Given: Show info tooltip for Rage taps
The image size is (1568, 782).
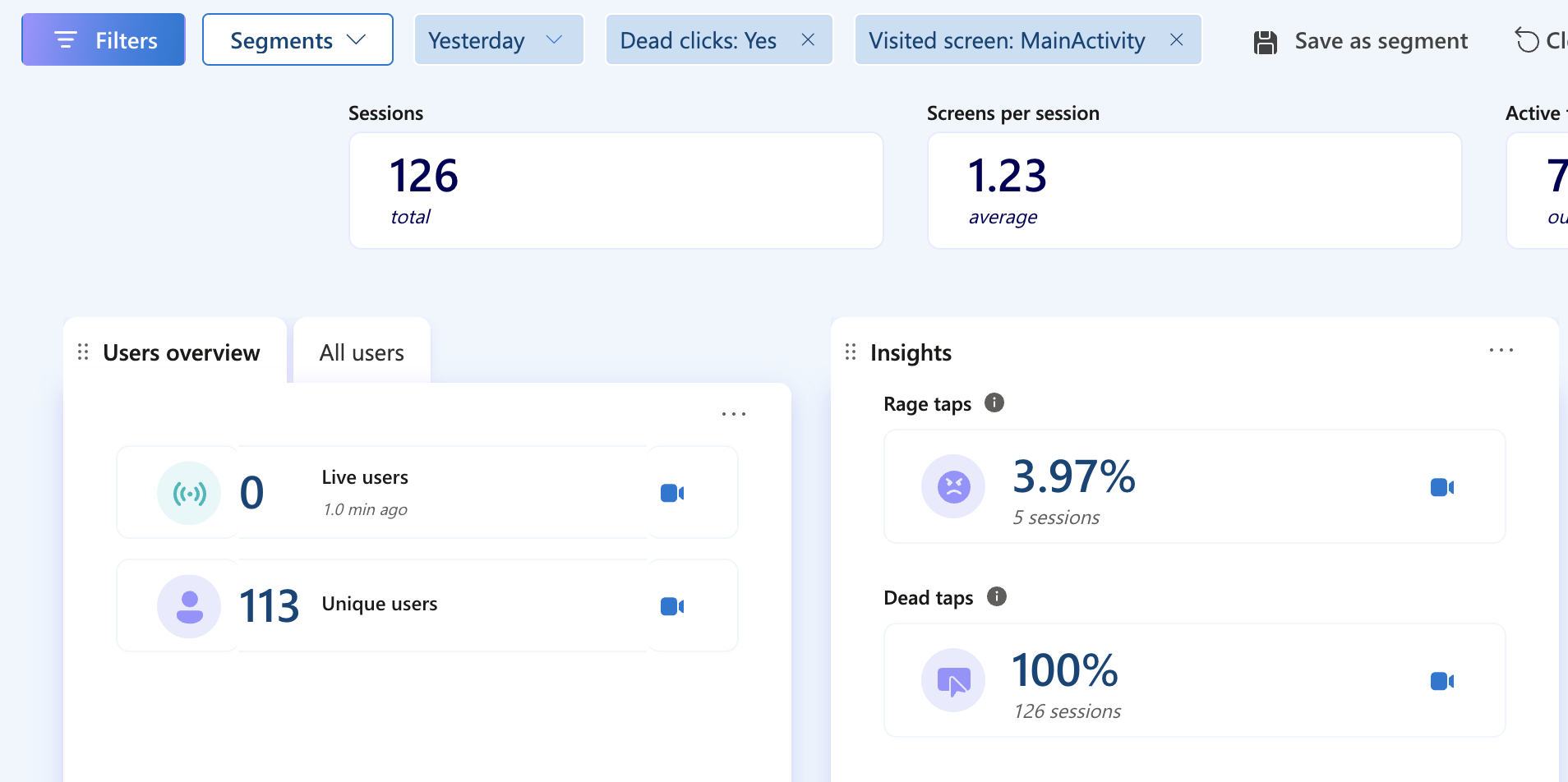Looking at the screenshot, I should [x=994, y=402].
